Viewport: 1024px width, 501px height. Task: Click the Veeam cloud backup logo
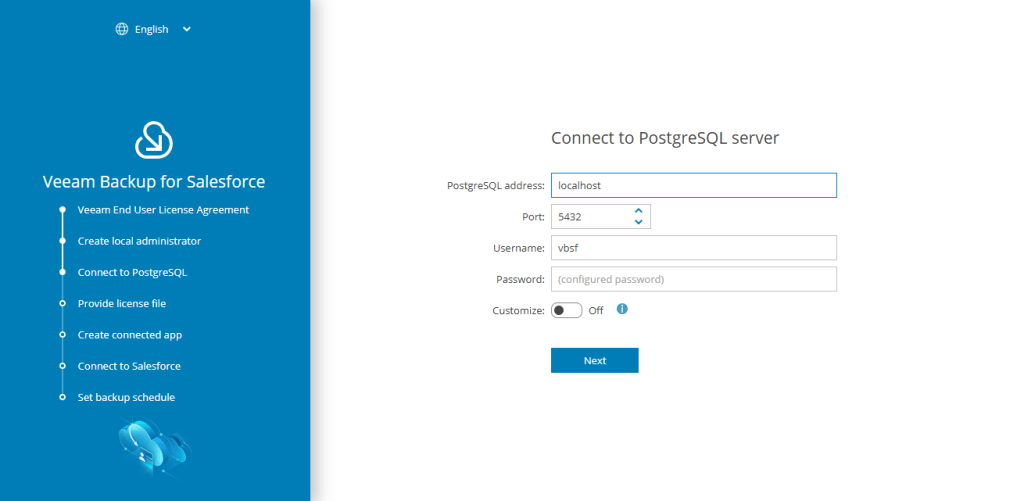coord(154,140)
